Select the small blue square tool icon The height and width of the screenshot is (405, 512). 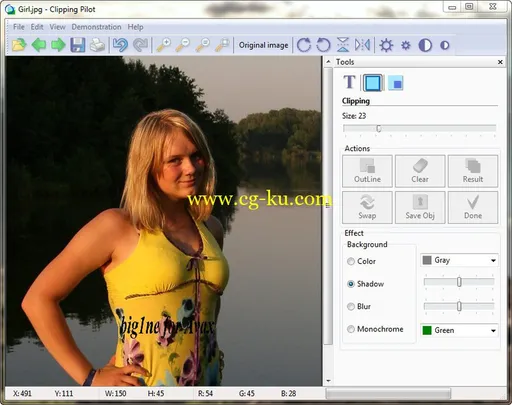click(x=396, y=83)
